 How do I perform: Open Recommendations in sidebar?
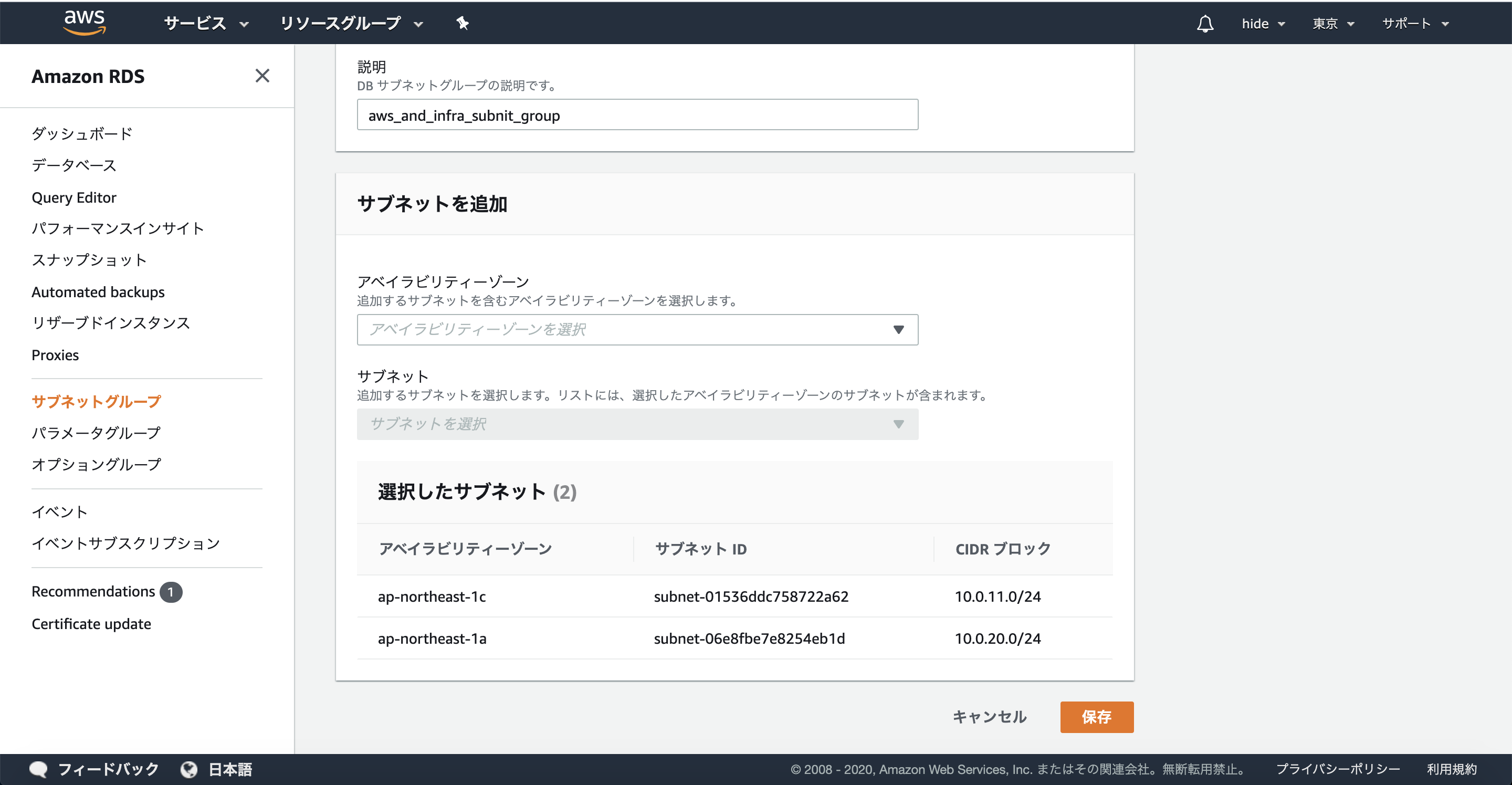point(93,591)
